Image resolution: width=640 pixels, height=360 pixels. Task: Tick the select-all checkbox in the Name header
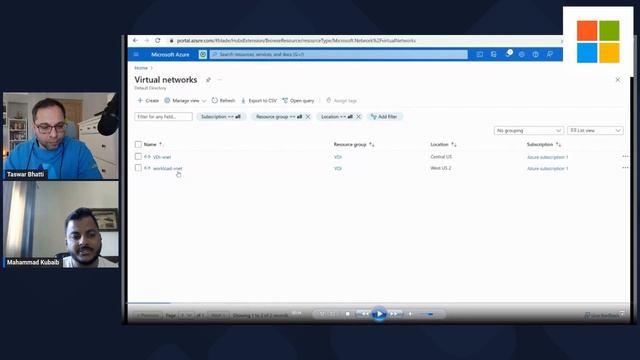click(x=138, y=144)
